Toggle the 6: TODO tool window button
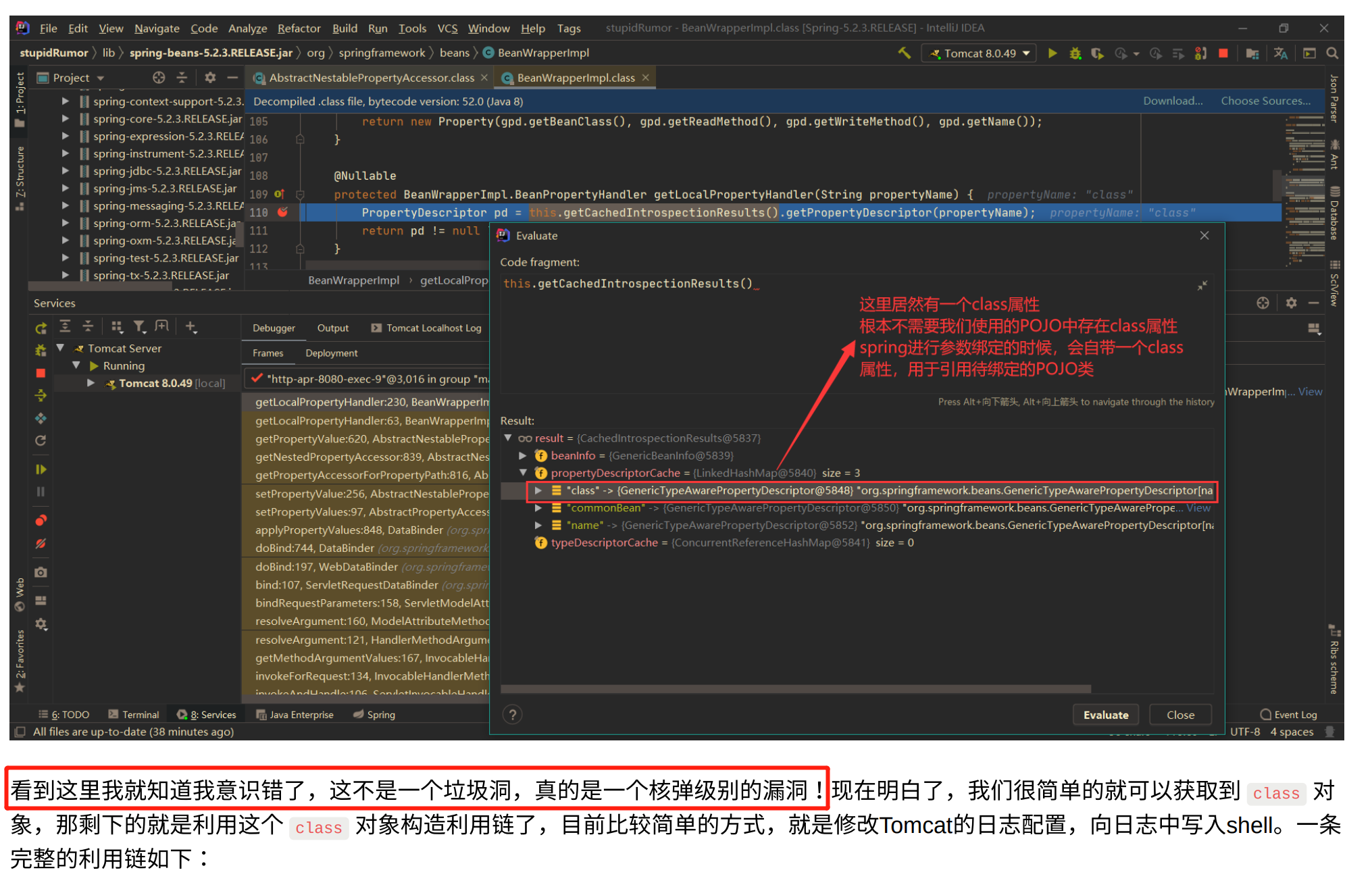 tap(64, 715)
